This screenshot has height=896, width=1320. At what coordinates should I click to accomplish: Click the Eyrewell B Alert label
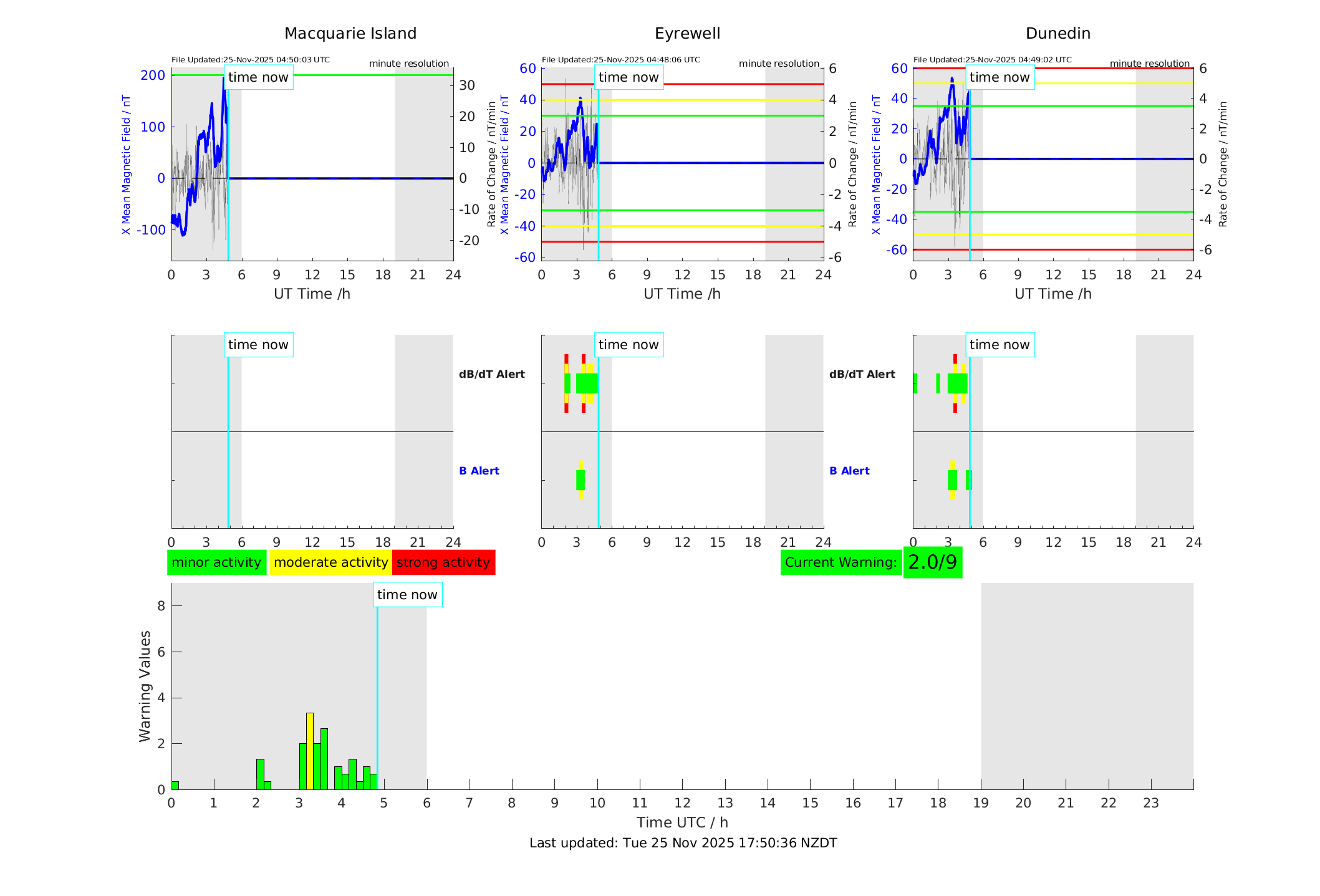click(479, 471)
